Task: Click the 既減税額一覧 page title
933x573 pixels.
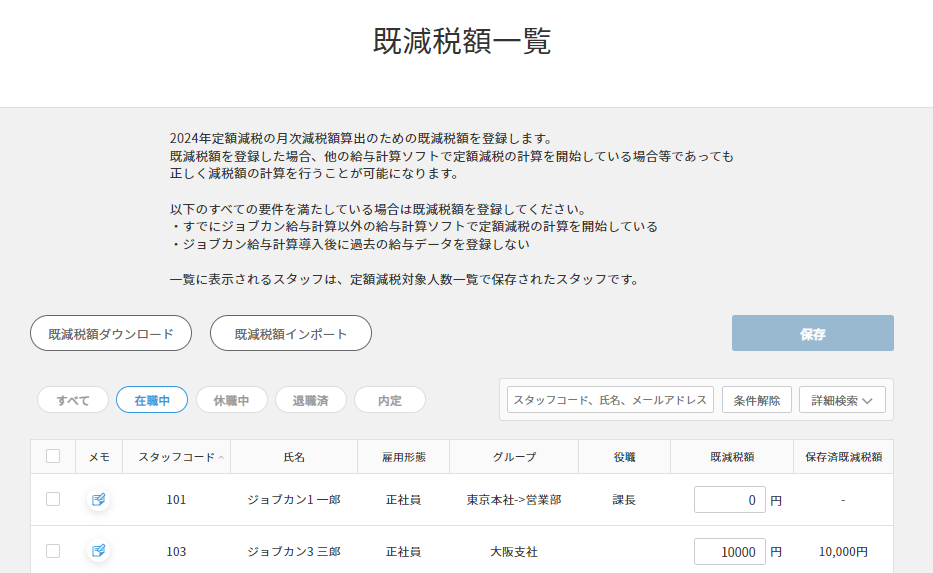Action: [x=462, y=40]
